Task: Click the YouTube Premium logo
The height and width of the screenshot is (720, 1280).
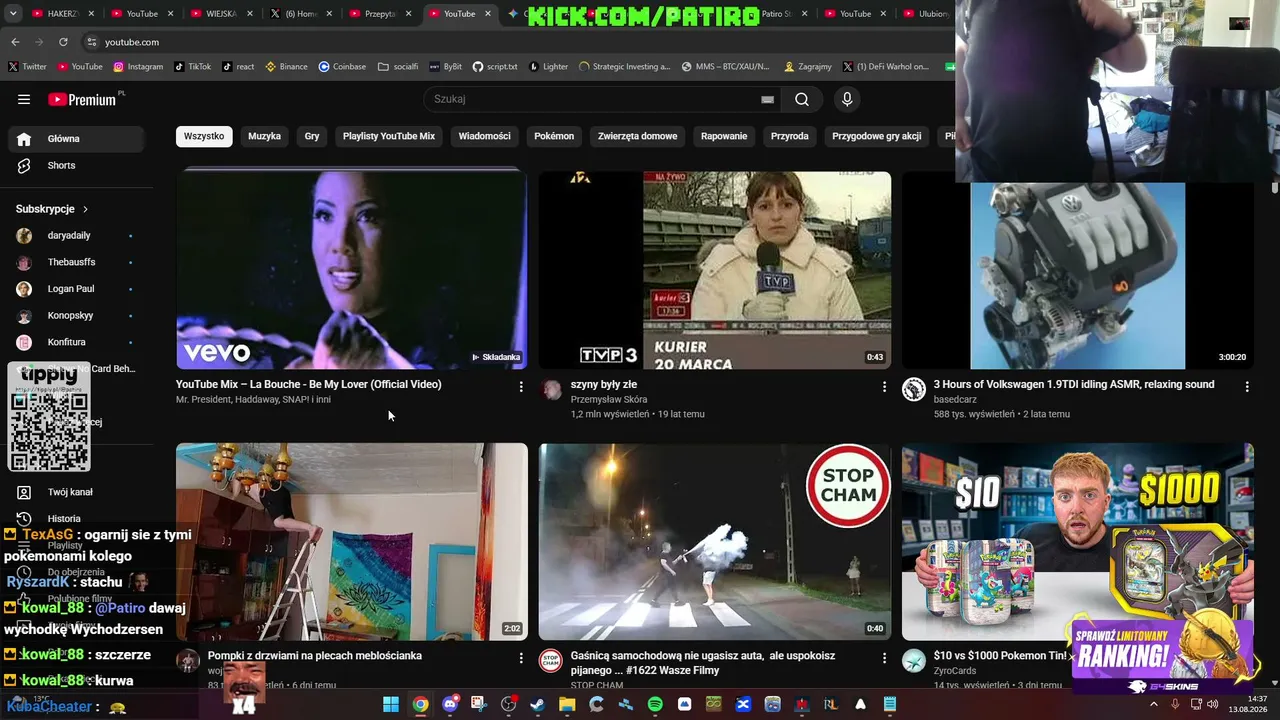Action: 82,99
